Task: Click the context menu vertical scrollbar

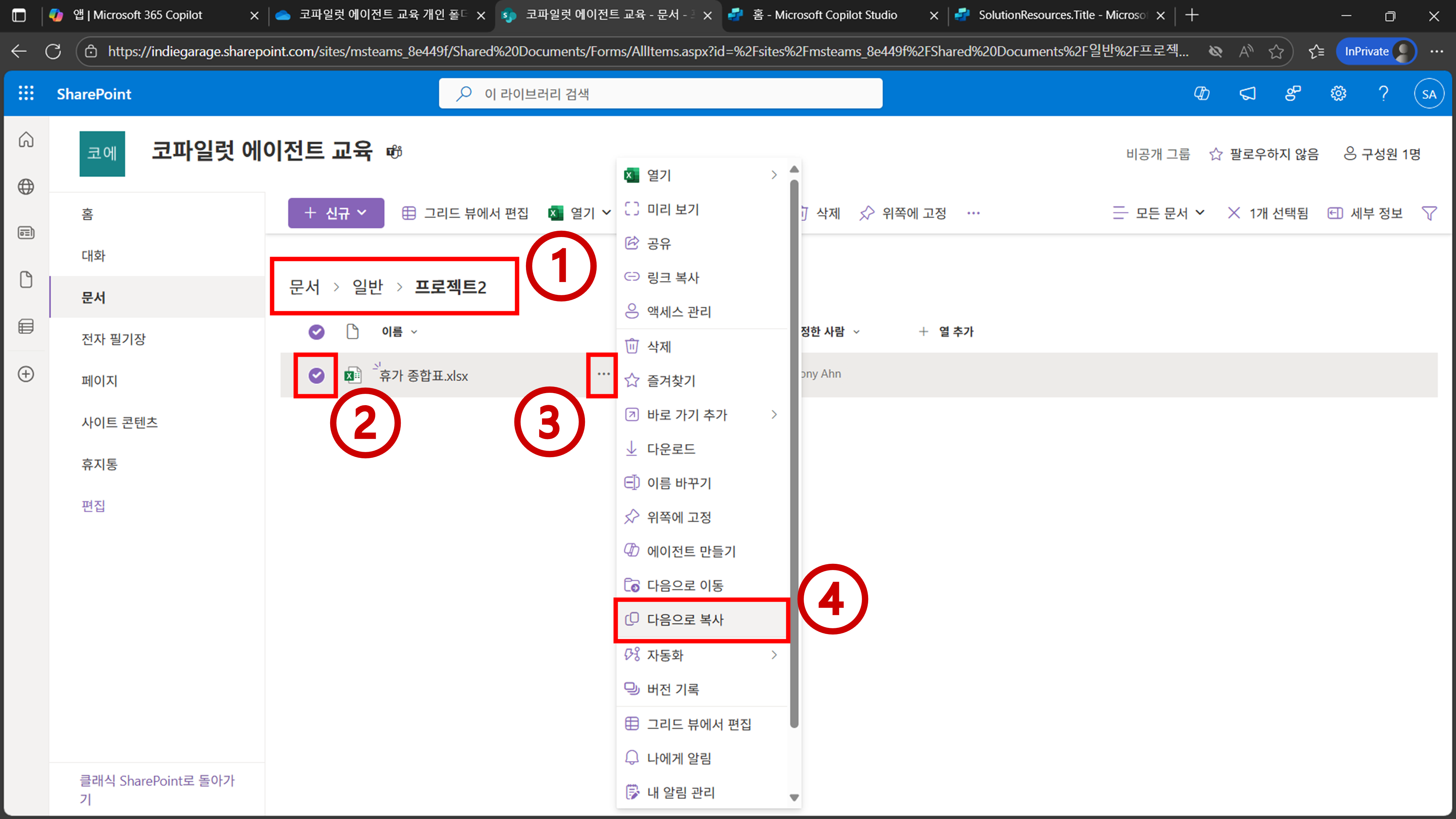Action: click(x=794, y=452)
